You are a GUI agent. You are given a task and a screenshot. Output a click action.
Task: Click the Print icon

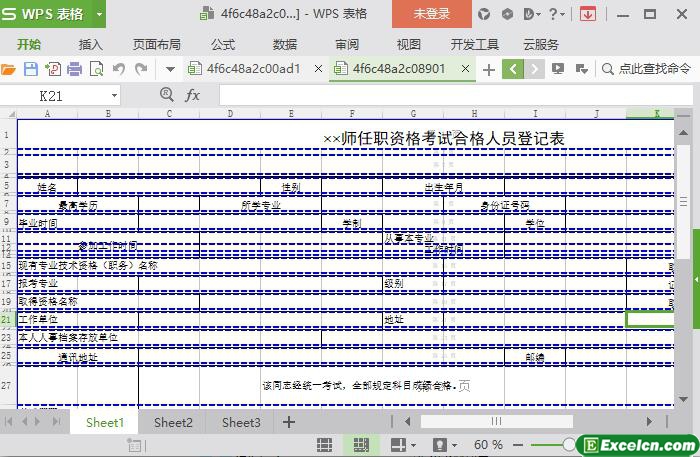pyautogui.click(x=75, y=69)
